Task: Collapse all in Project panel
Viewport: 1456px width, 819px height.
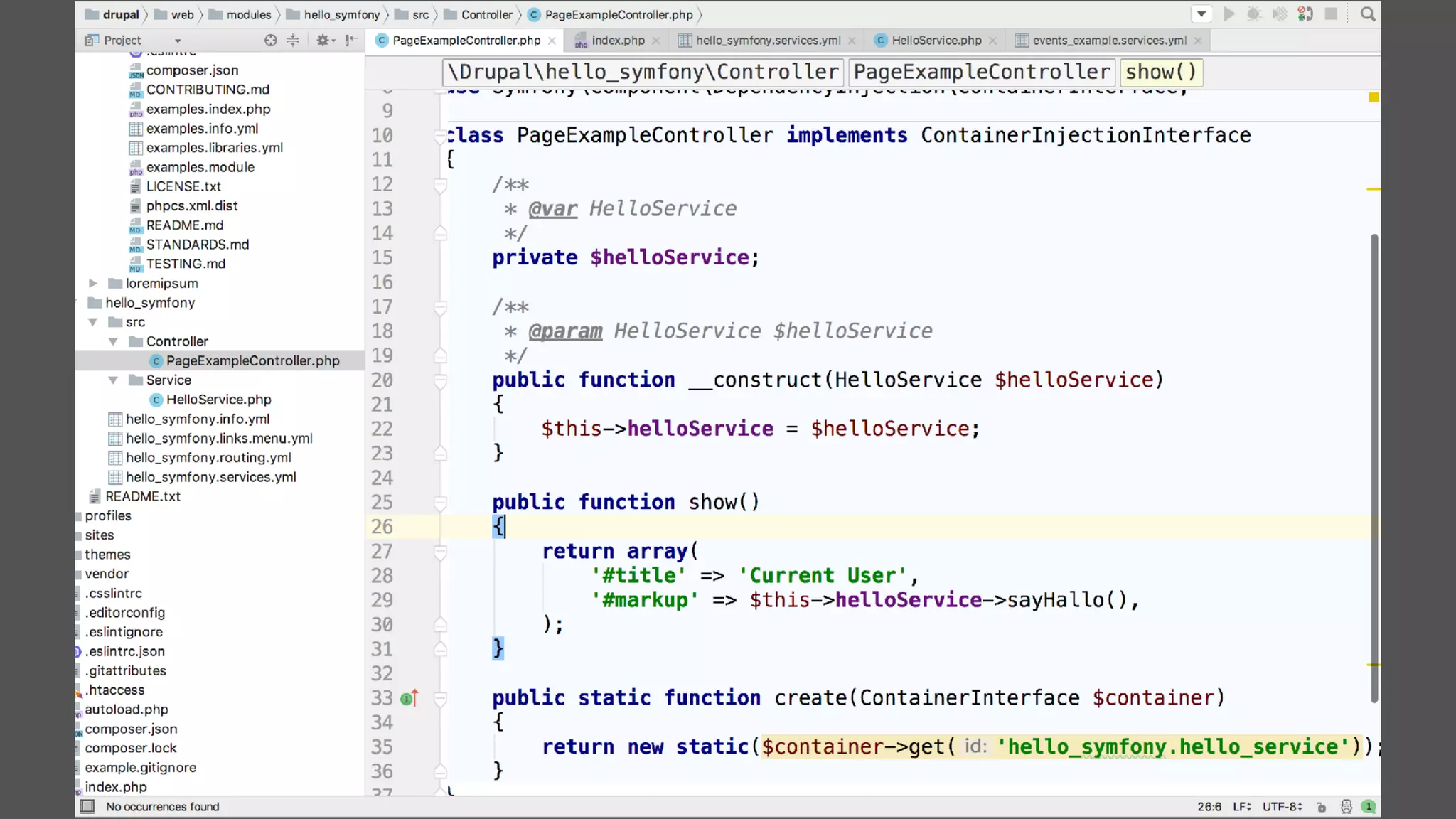Action: click(x=293, y=41)
